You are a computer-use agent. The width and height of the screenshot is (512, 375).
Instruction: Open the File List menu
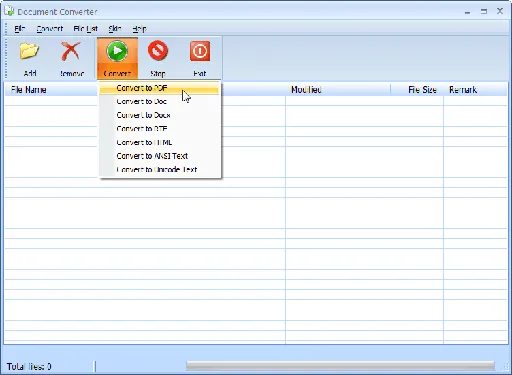[x=85, y=29]
